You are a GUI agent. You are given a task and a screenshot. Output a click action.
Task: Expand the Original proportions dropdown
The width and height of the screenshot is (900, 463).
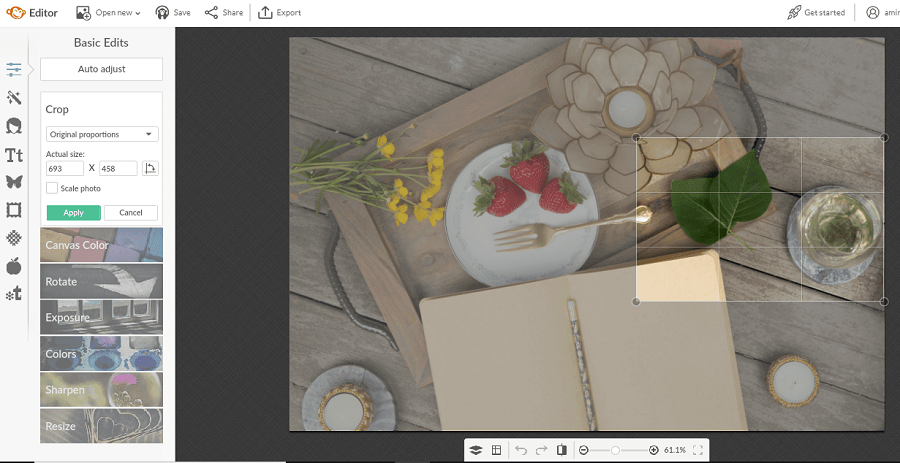(102, 134)
